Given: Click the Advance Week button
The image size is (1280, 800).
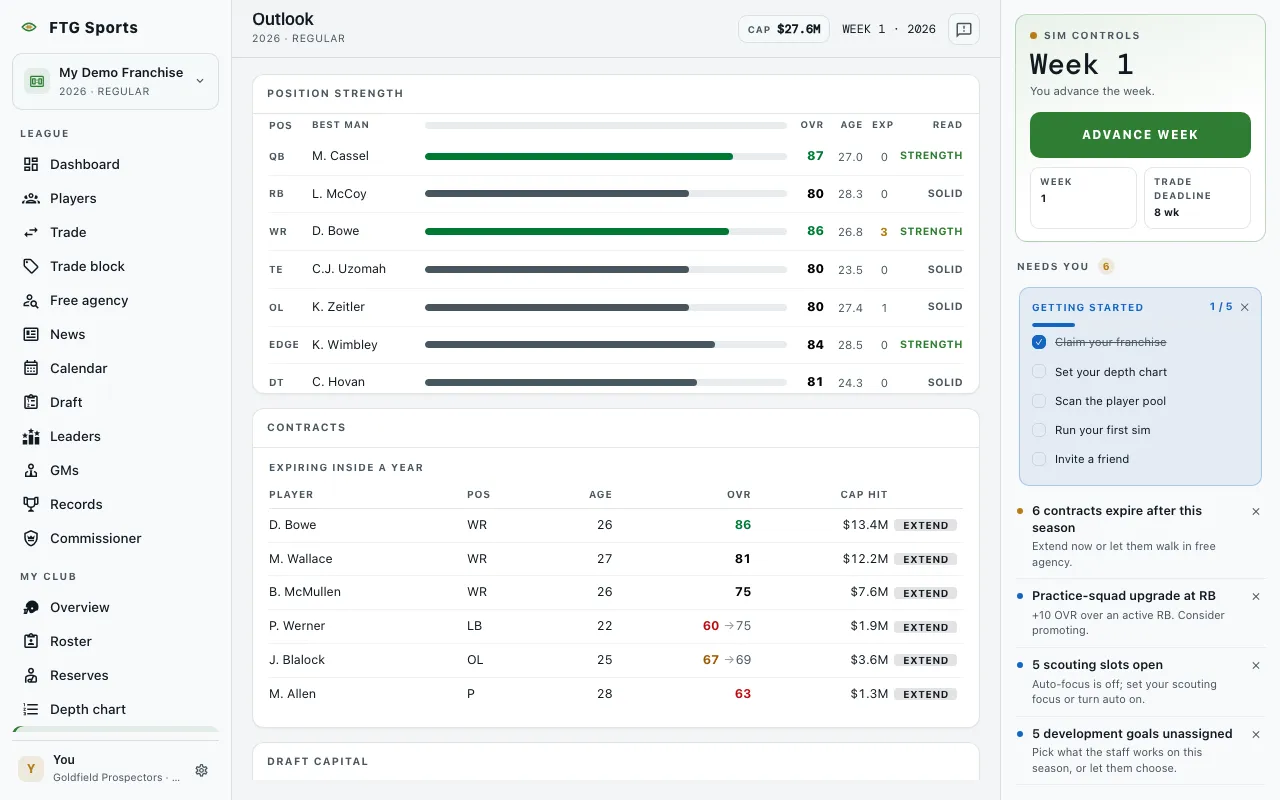Looking at the screenshot, I should pos(1140,135).
